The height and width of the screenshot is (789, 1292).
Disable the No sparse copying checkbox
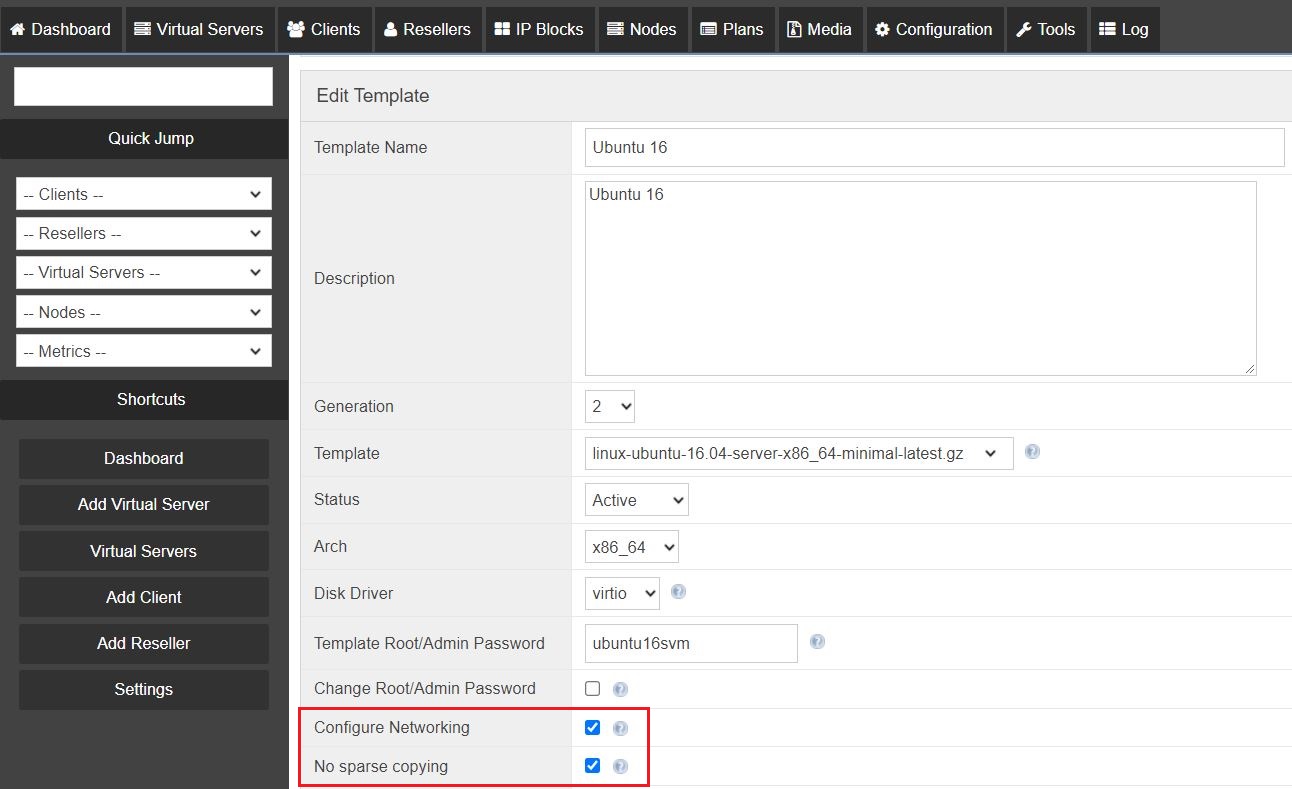(x=593, y=766)
